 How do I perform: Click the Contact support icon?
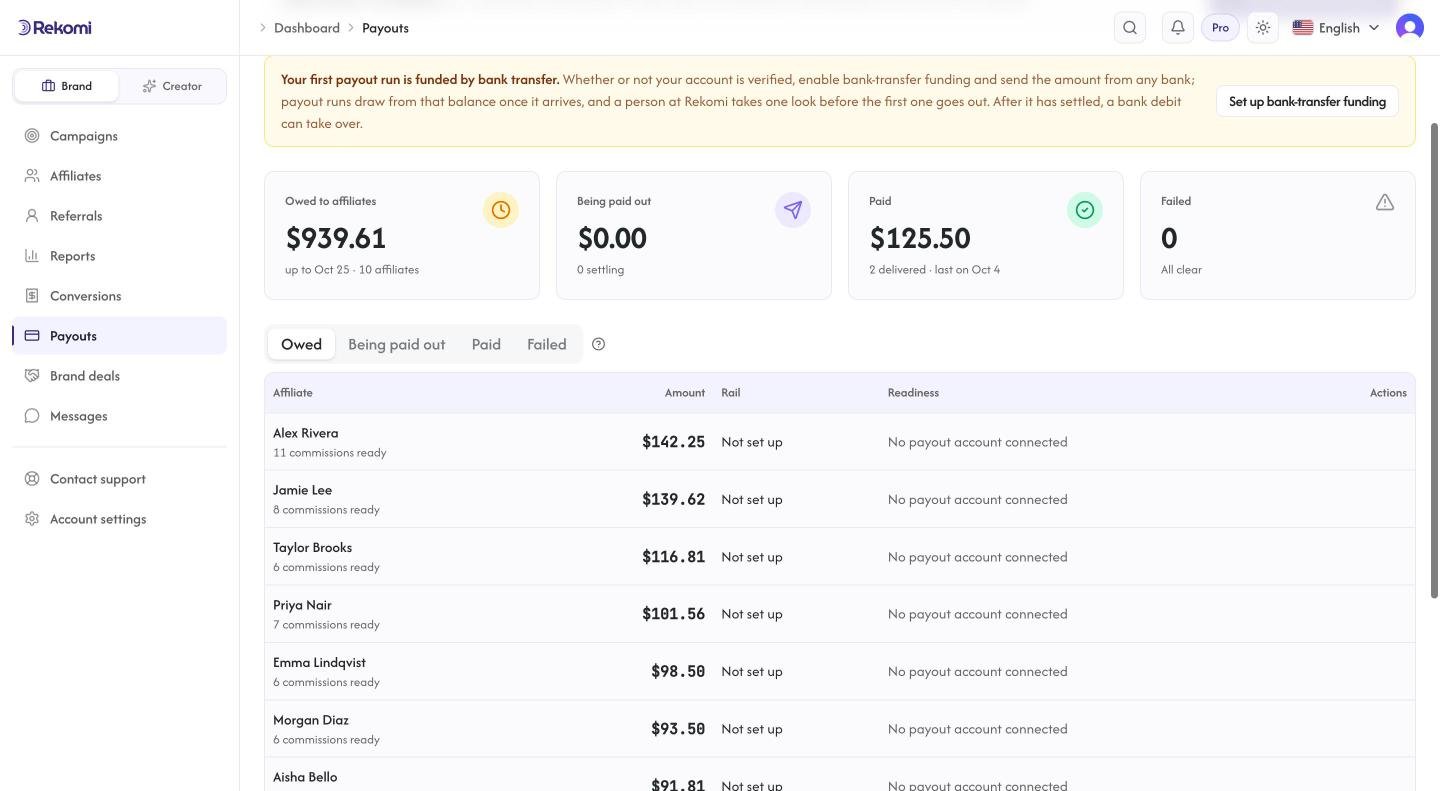[x=32, y=479]
